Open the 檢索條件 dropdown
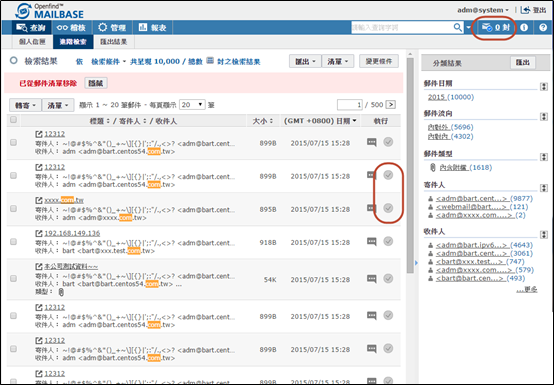Image resolution: width=554 pixels, height=385 pixels. click(108, 62)
